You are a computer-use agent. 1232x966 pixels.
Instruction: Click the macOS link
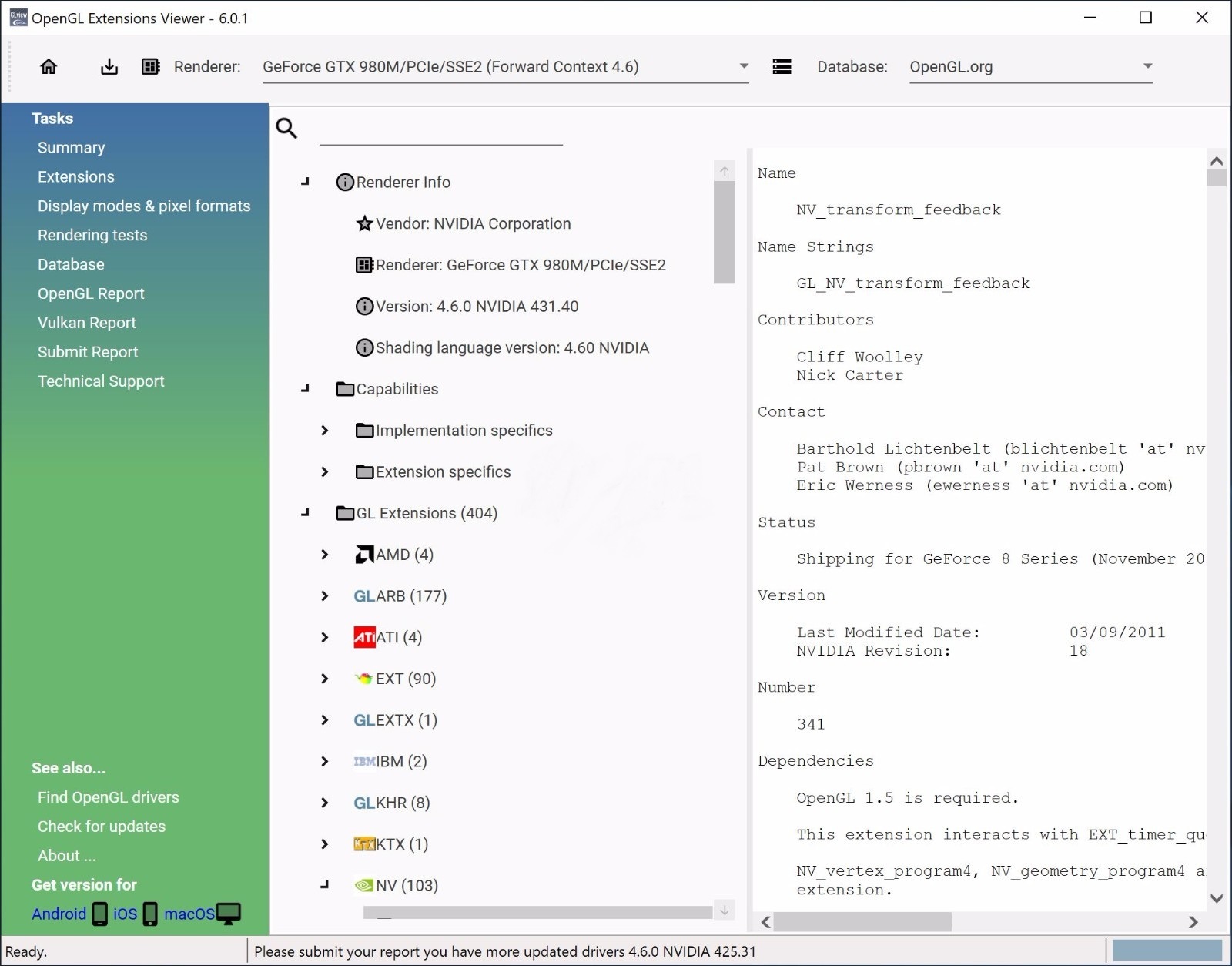point(189,914)
